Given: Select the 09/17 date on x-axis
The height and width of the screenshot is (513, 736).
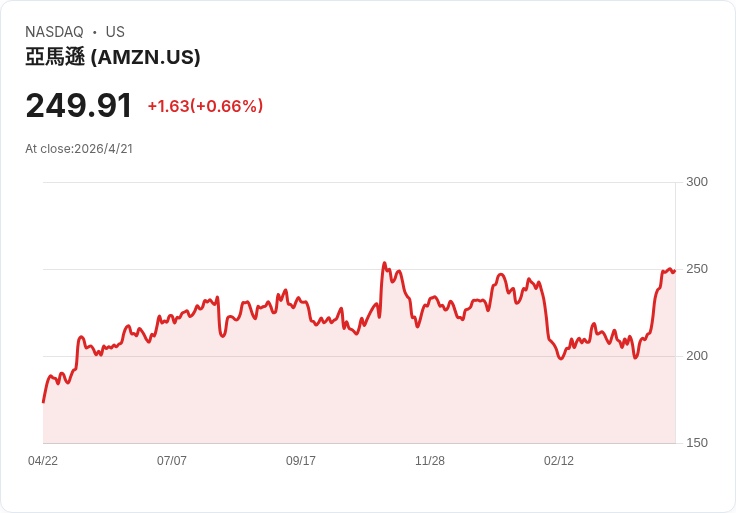Looking at the screenshot, I should pos(301,461).
